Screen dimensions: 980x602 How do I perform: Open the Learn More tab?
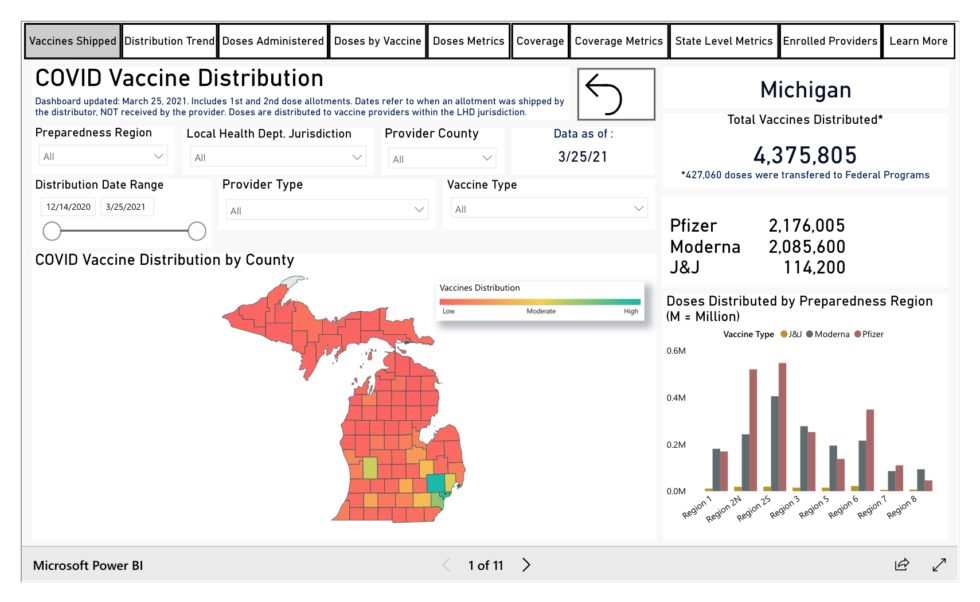pyautogui.click(x=921, y=41)
